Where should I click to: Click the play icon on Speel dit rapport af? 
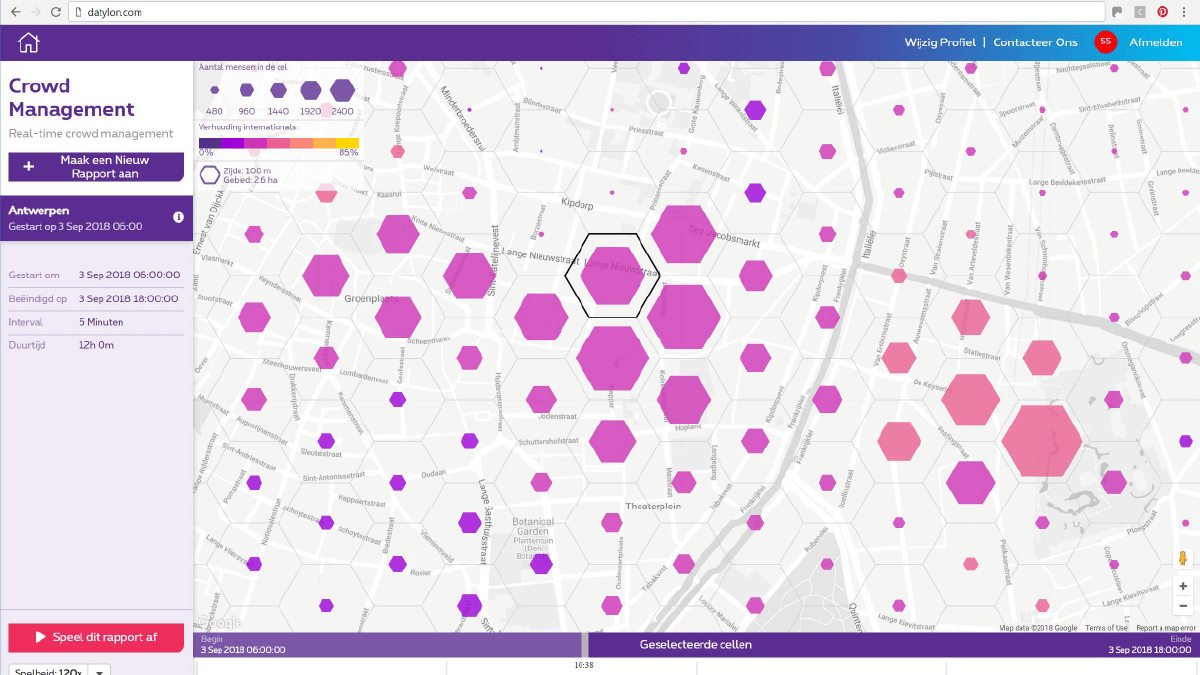tap(42, 637)
